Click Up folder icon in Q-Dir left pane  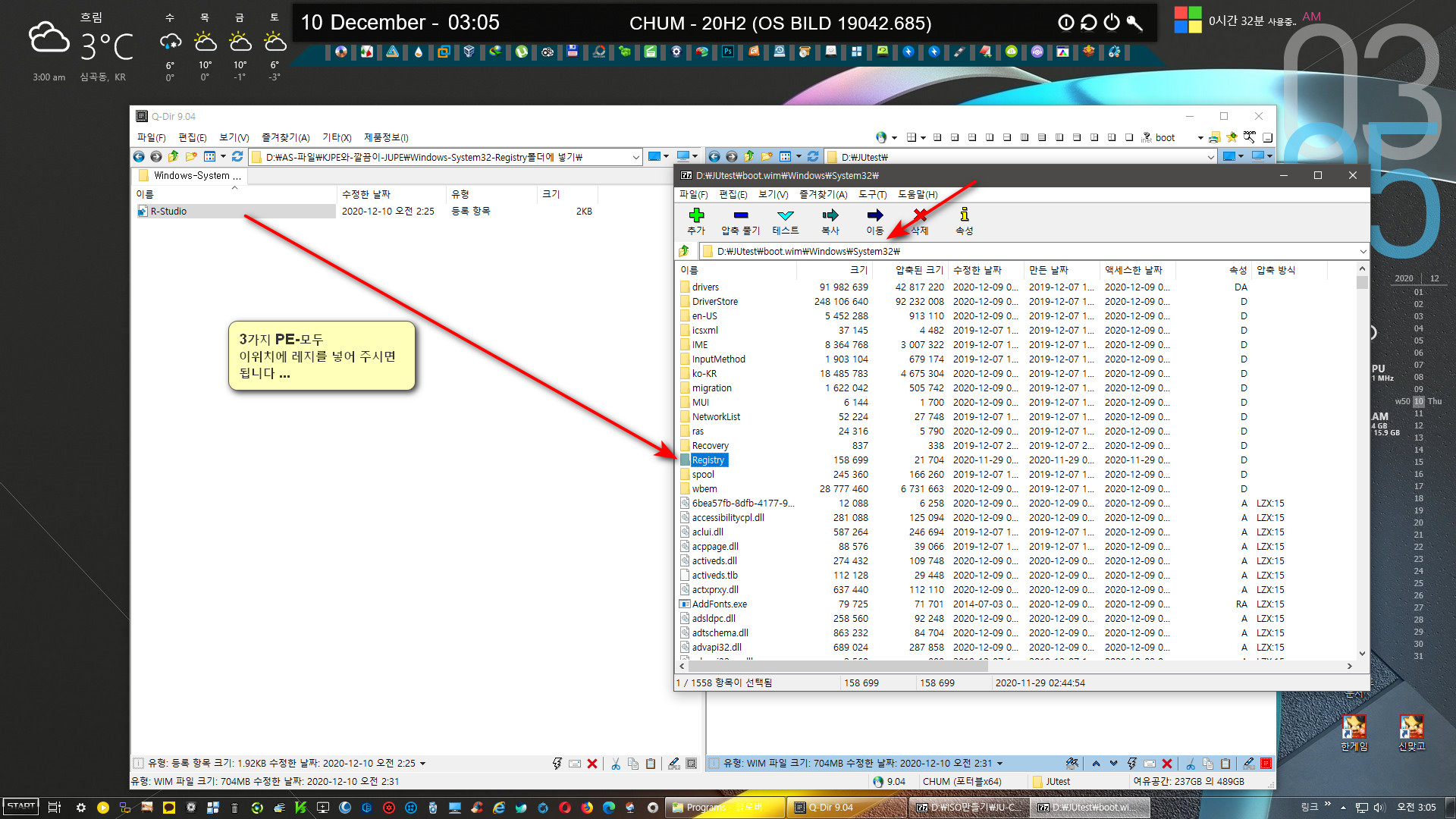coord(173,156)
